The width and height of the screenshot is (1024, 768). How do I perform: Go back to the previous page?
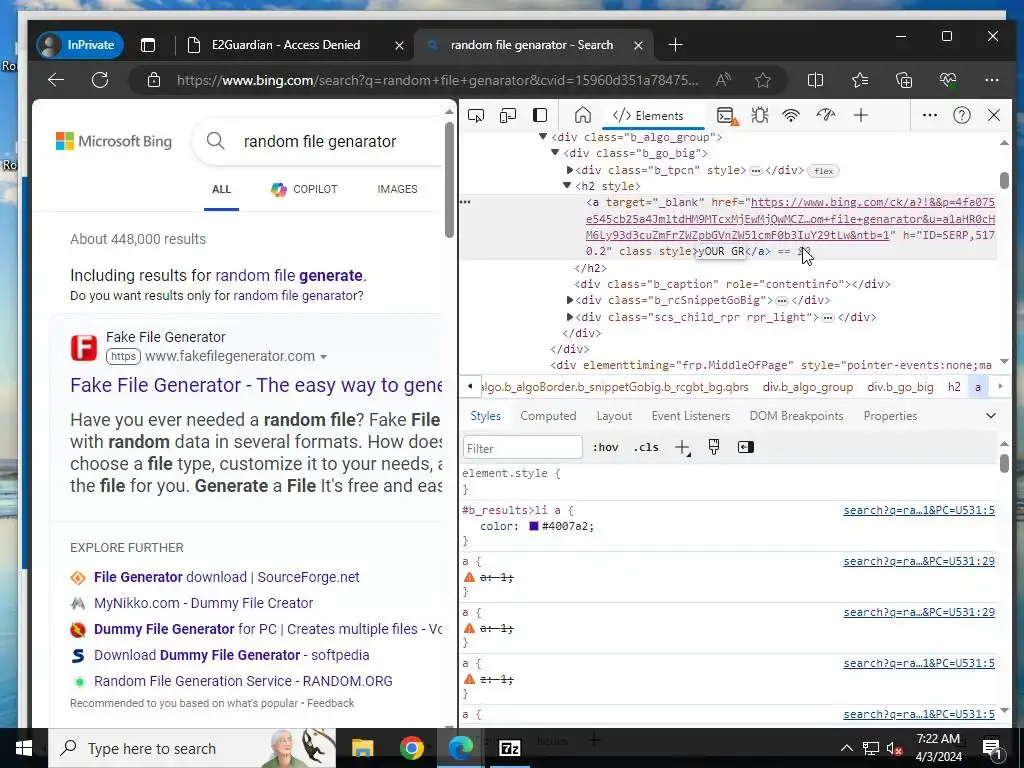(x=56, y=80)
